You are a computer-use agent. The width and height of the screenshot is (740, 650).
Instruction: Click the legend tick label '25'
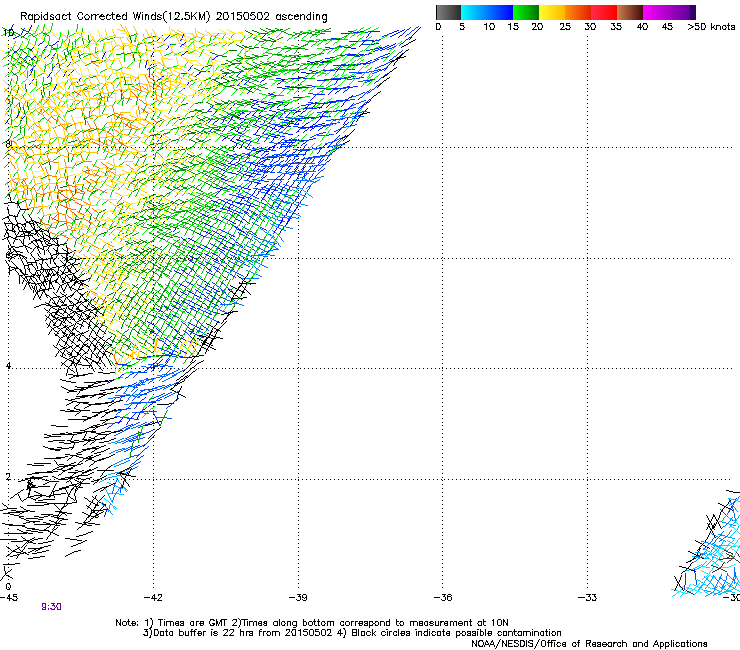coord(565,27)
